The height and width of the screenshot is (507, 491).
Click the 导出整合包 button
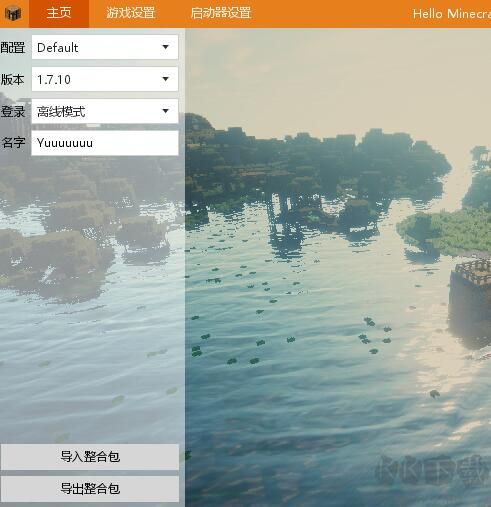point(90,489)
